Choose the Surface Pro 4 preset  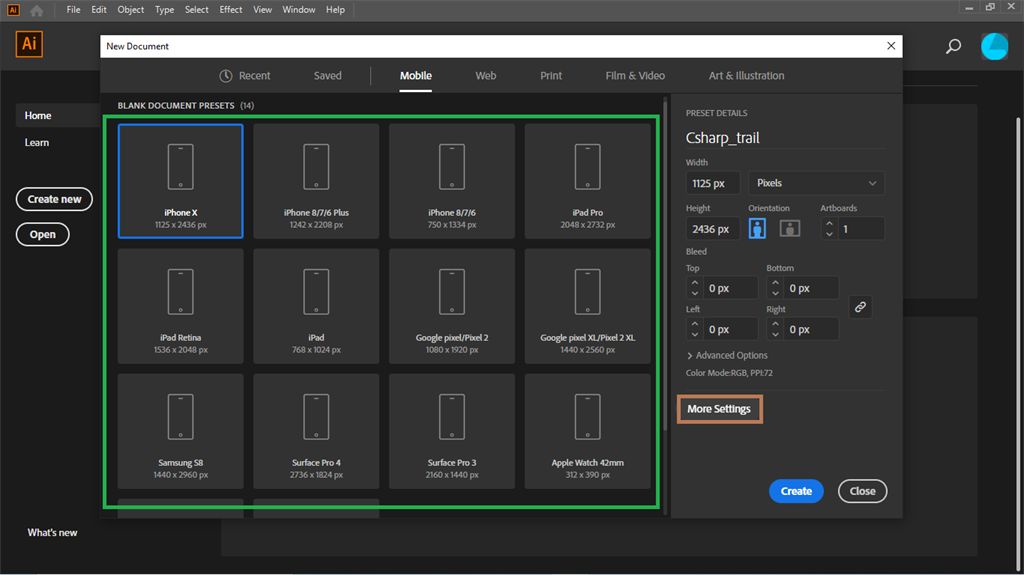tap(316, 431)
